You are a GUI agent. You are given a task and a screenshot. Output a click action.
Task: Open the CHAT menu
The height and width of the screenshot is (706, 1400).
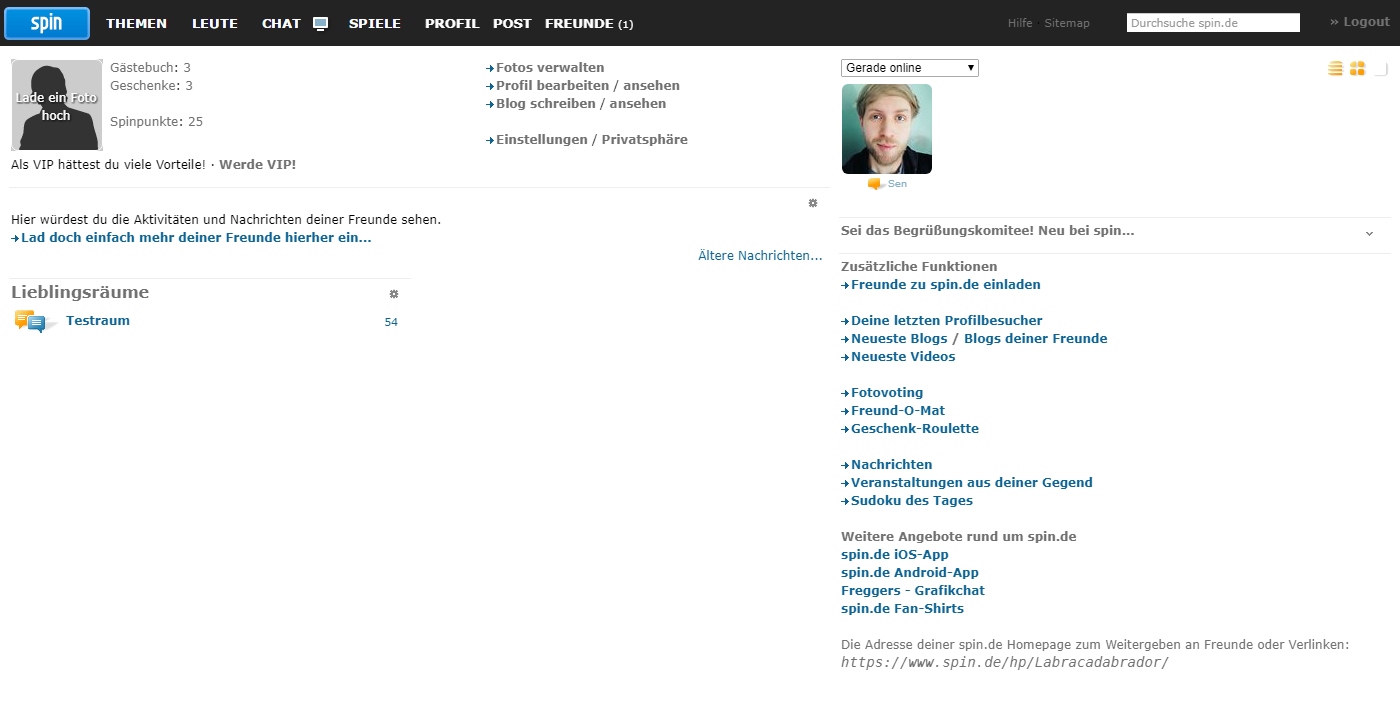pyautogui.click(x=281, y=24)
